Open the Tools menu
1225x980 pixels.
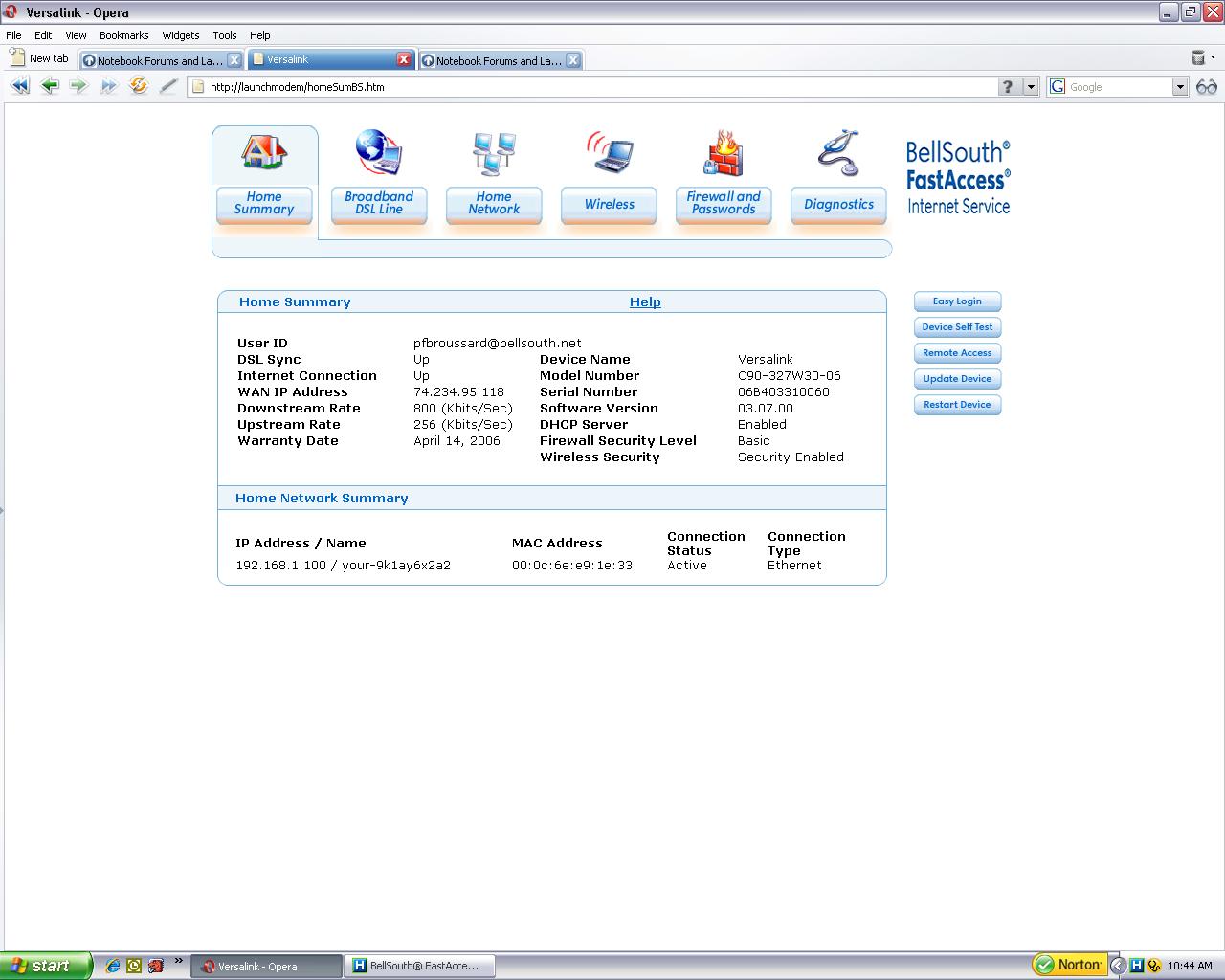tap(225, 35)
